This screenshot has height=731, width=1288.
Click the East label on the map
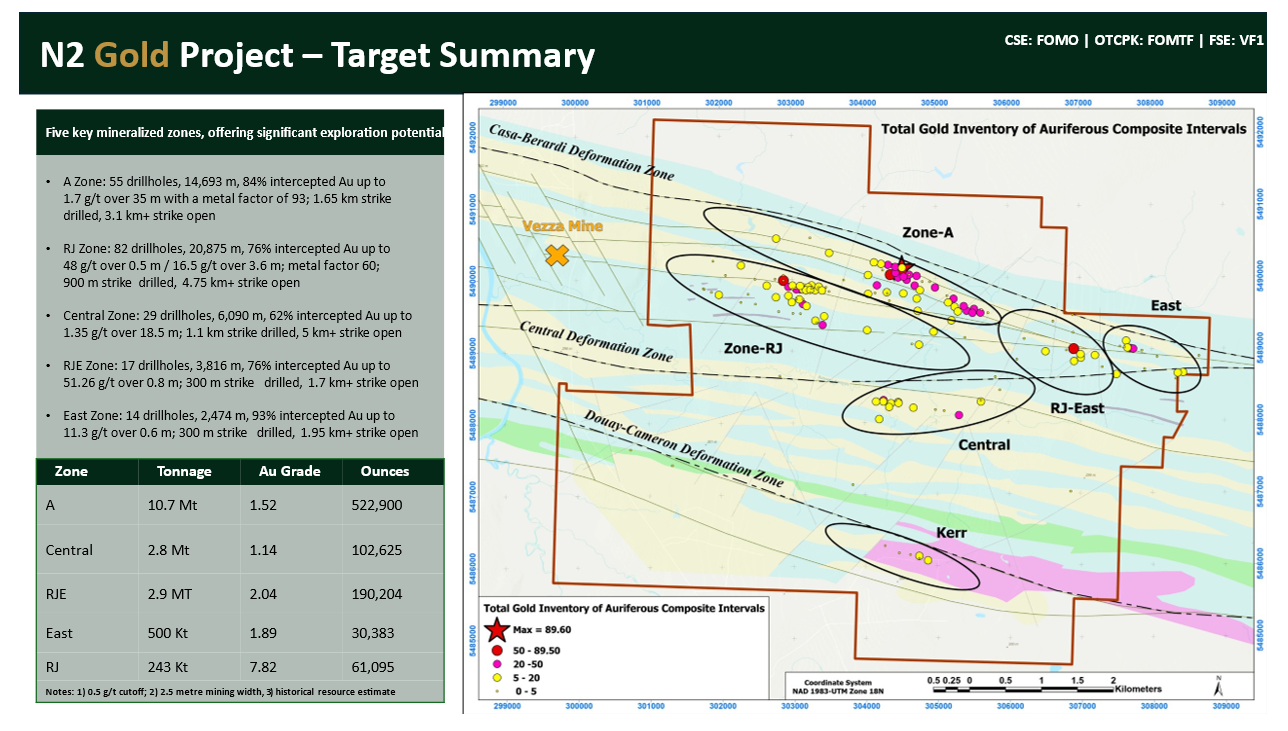(1165, 305)
